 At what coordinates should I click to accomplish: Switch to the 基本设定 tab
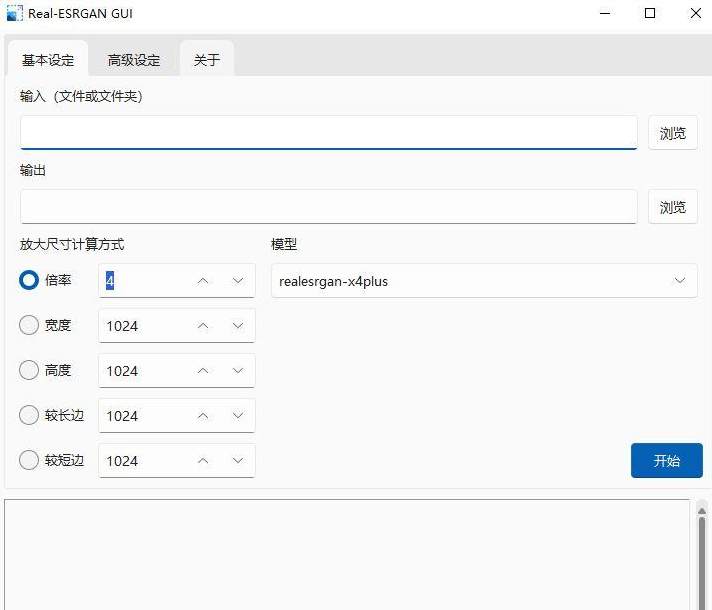pos(48,59)
